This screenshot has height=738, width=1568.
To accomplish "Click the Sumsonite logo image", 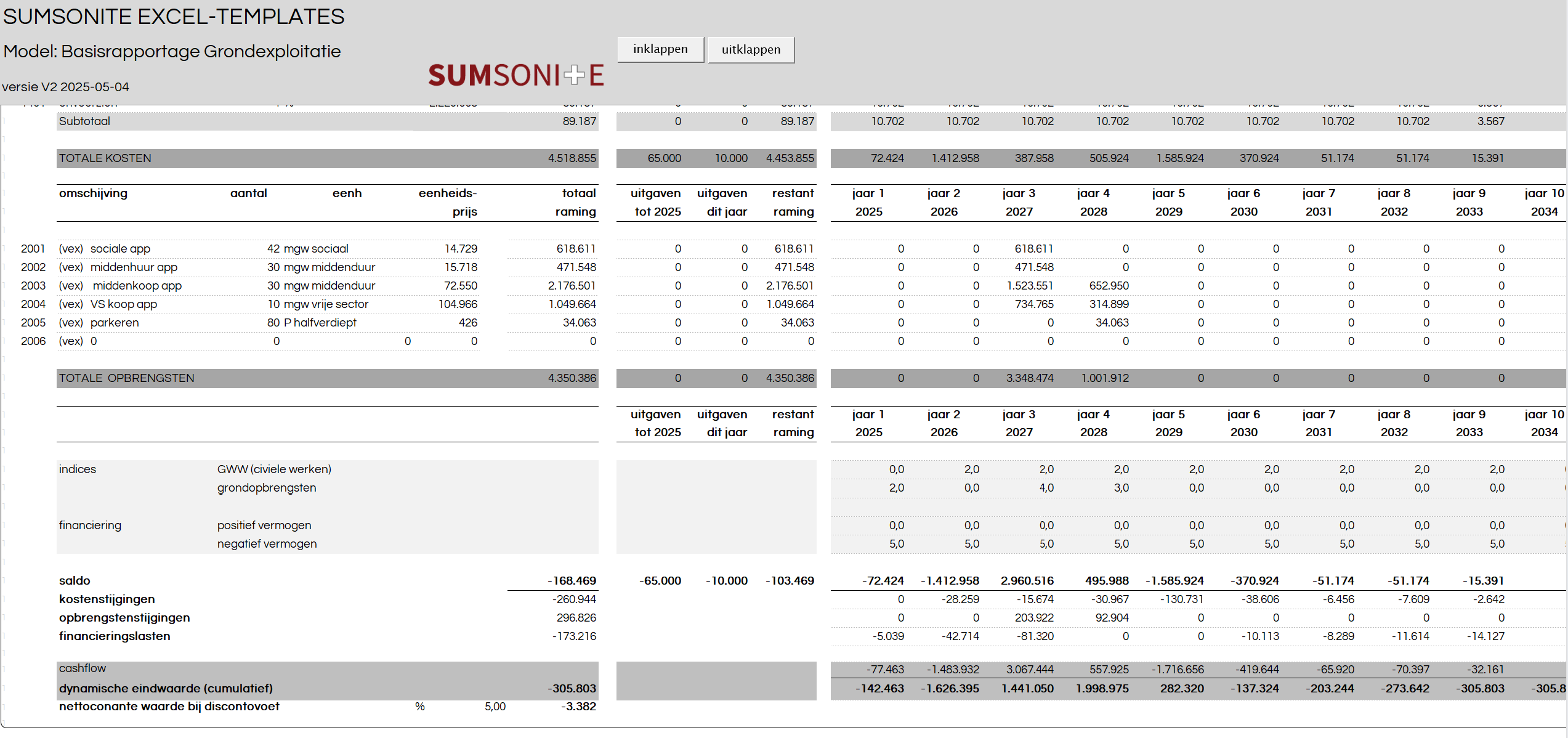I will coord(515,75).
